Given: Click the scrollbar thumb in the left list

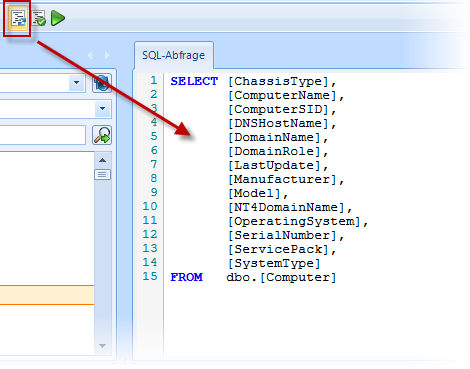Looking at the screenshot, I should click(102, 175).
